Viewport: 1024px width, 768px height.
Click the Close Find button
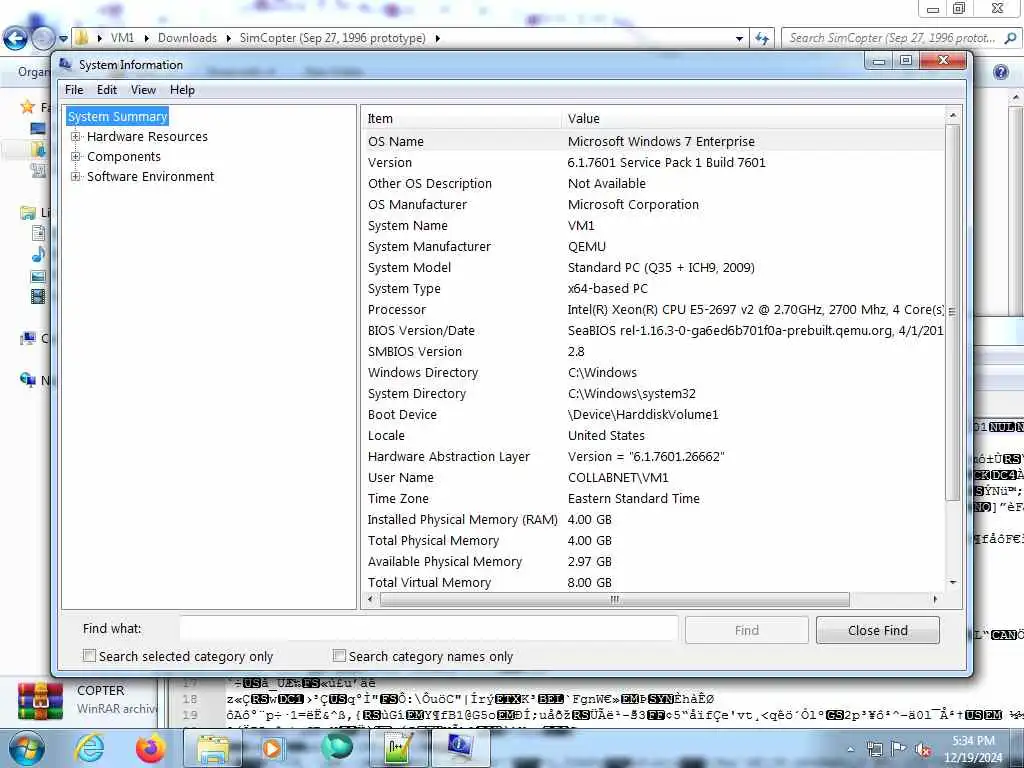coord(877,630)
